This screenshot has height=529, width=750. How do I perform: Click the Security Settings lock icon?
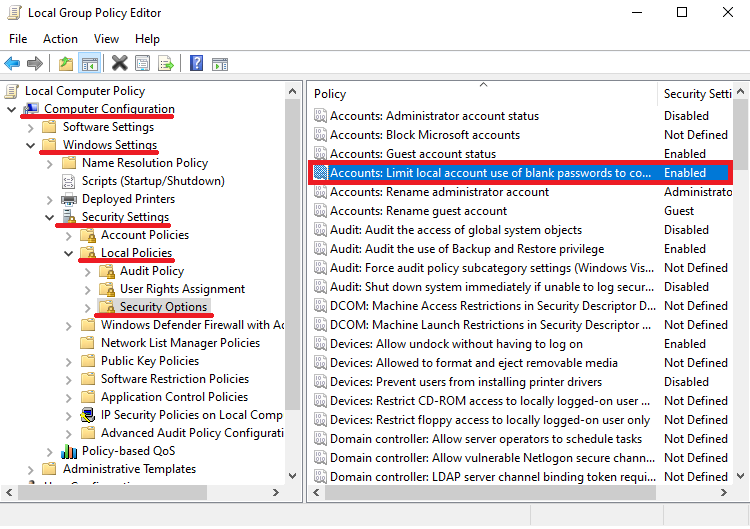tap(69, 217)
